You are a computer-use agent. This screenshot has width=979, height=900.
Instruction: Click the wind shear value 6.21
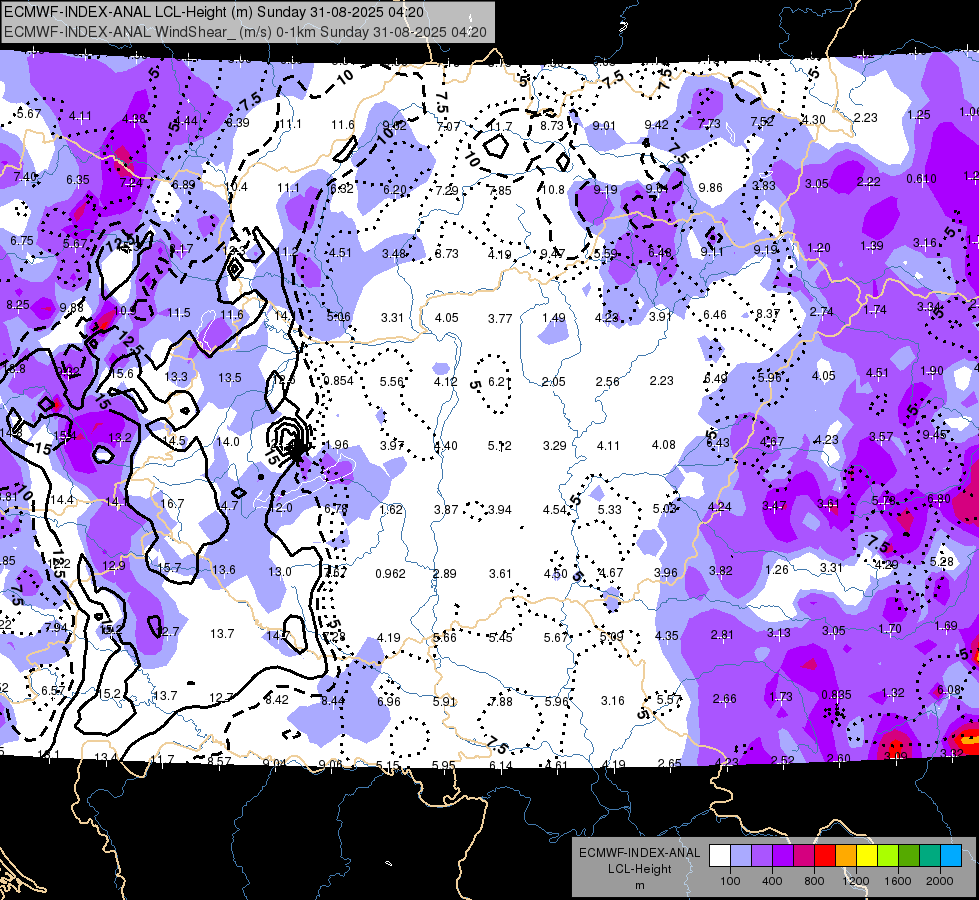(499, 381)
